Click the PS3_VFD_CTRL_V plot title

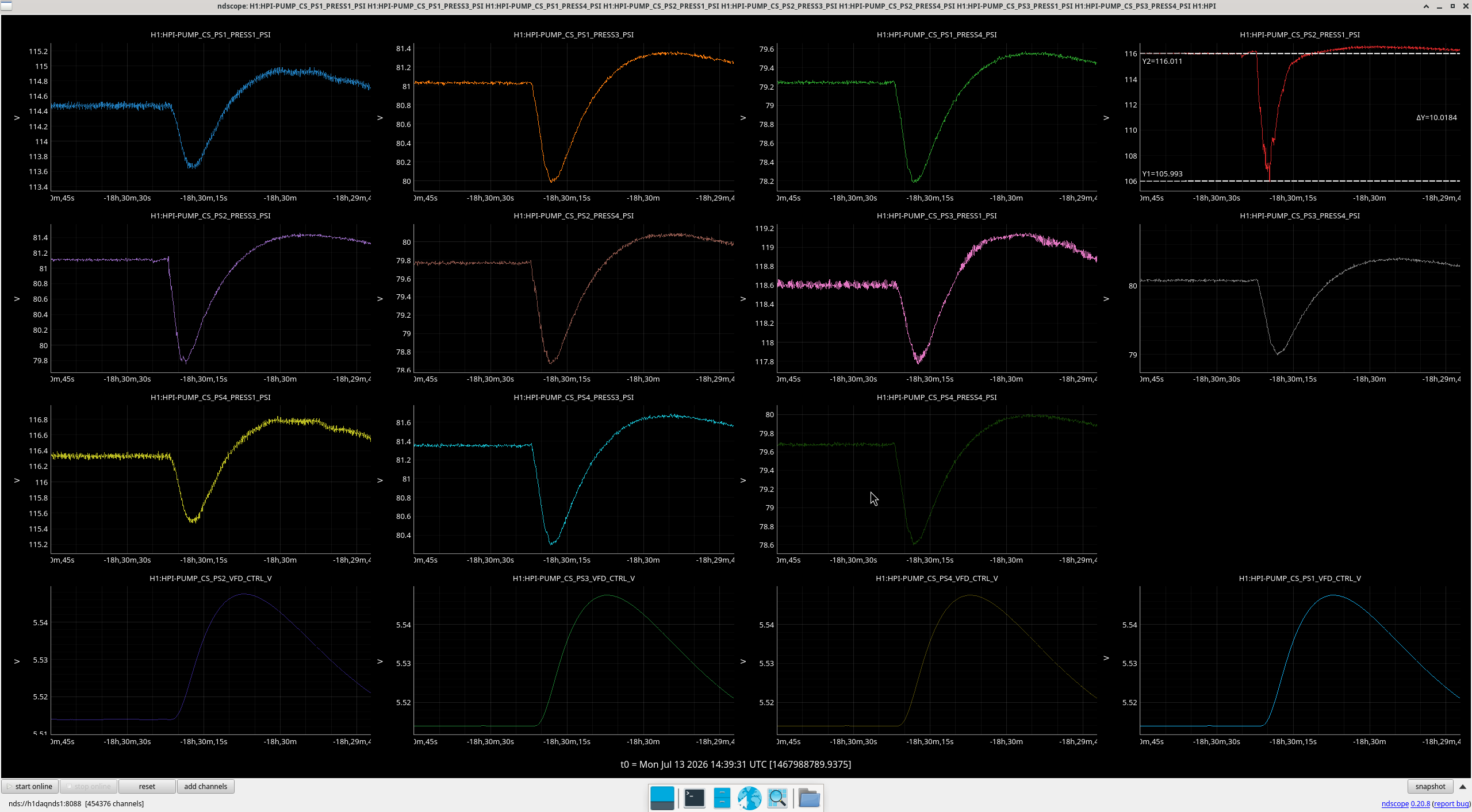(573, 578)
